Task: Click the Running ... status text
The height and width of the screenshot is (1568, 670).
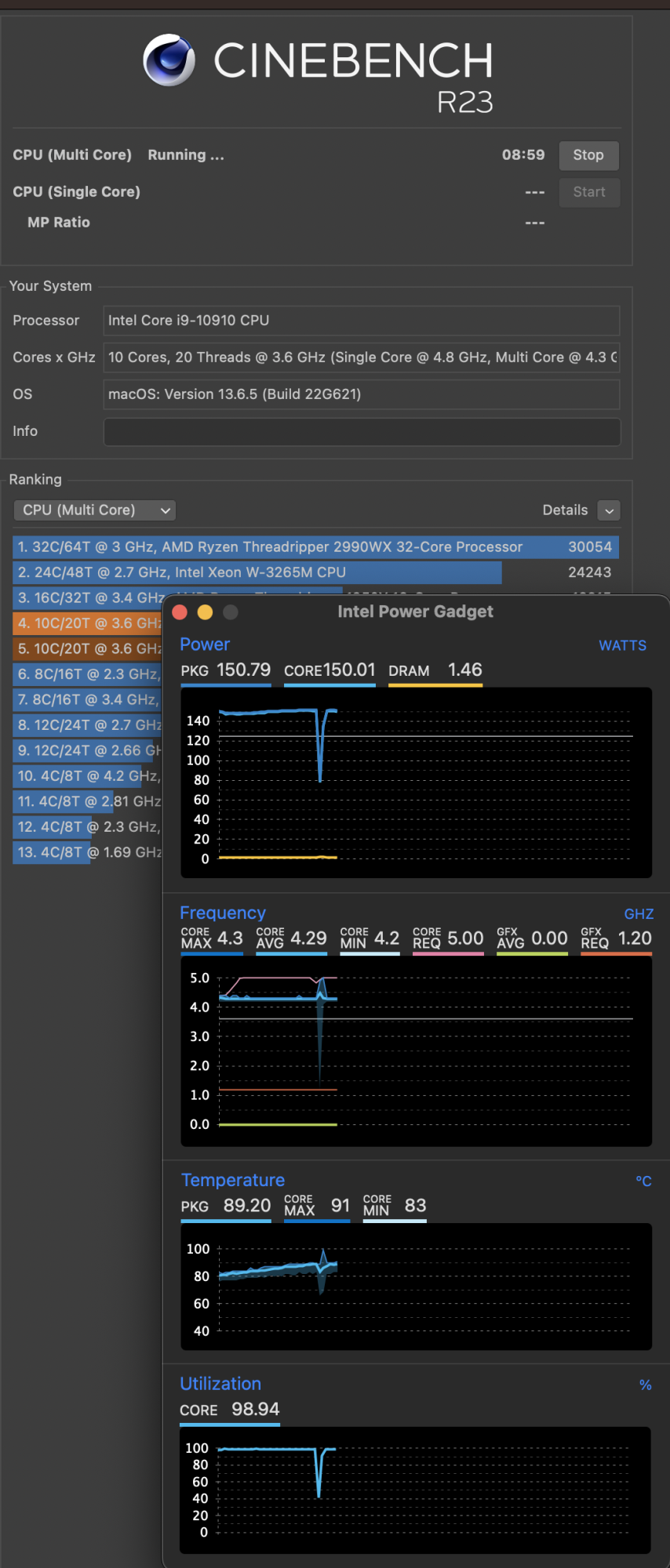Action: pyautogui.click(x=186, y=155)
